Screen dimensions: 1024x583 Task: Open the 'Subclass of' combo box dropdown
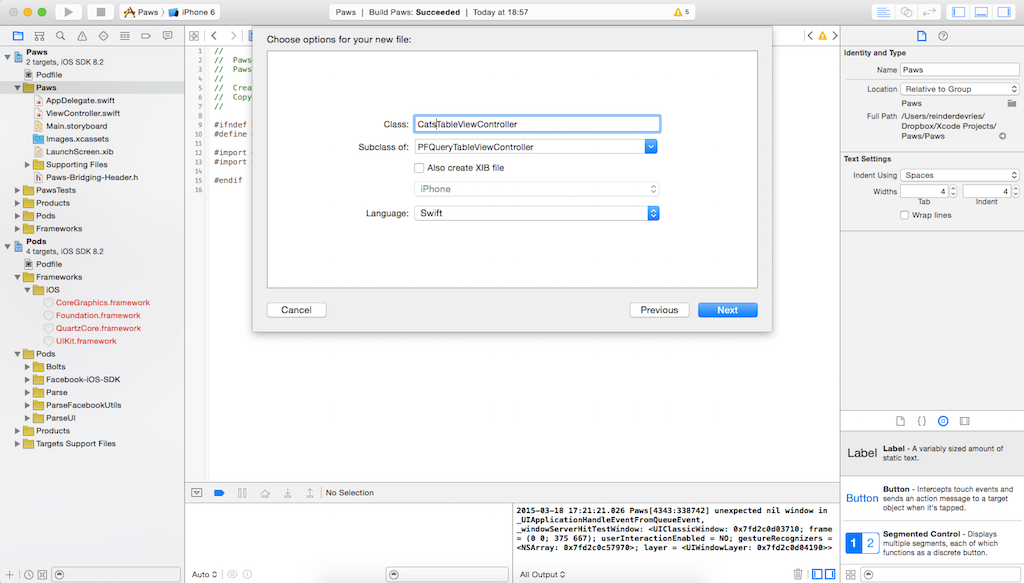click(x=650, y=147)
